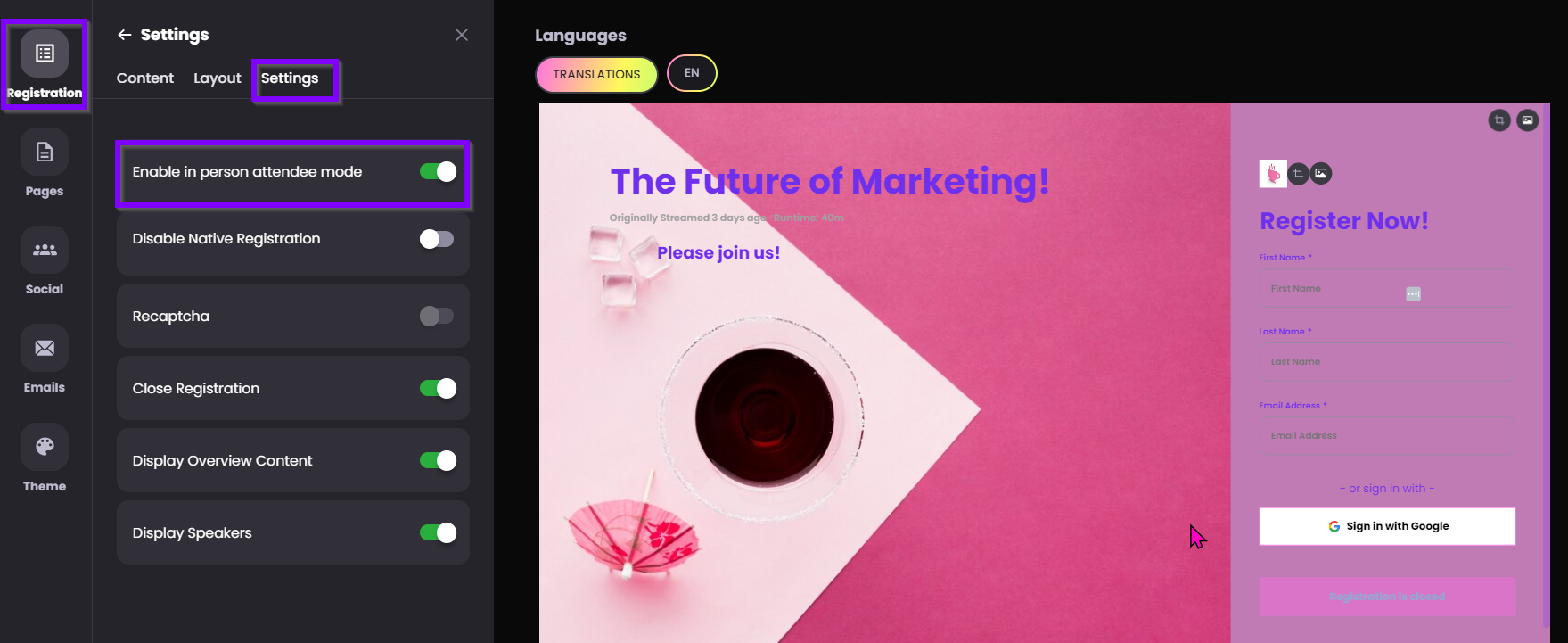Click the image icon at the preview's top right

coord(1528,120)
